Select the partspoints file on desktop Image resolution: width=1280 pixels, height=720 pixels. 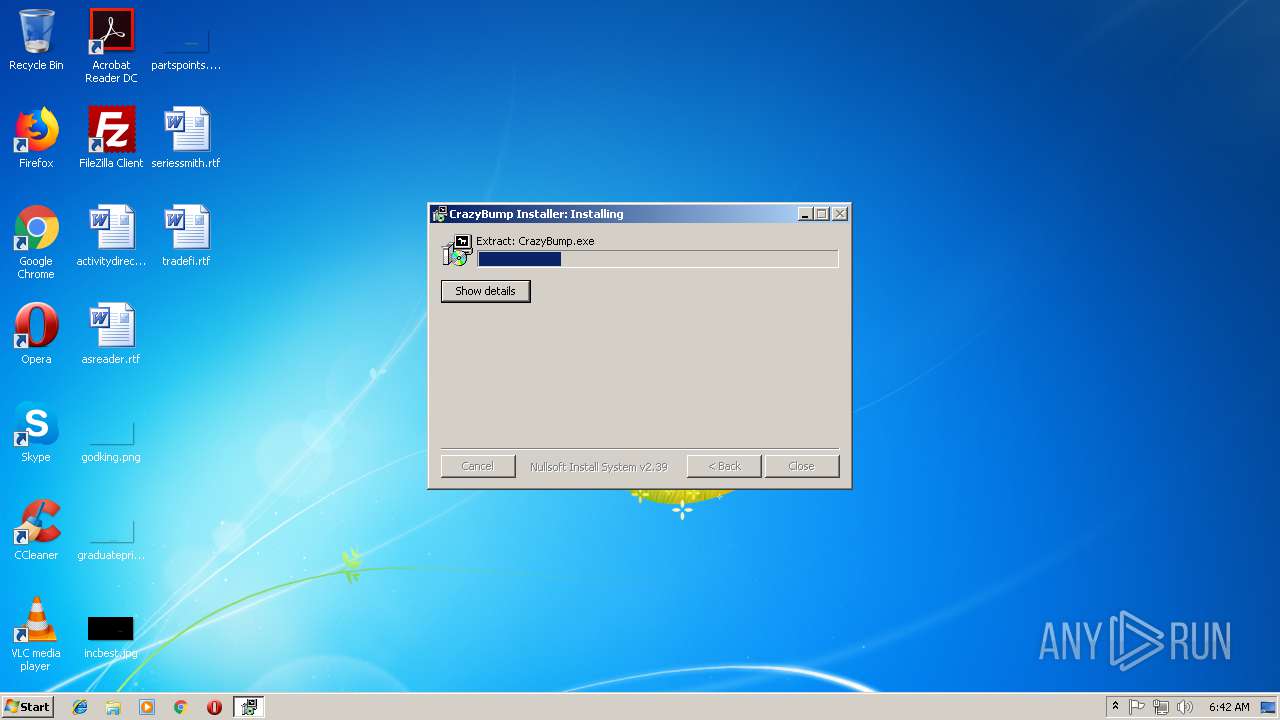(186, 46)
